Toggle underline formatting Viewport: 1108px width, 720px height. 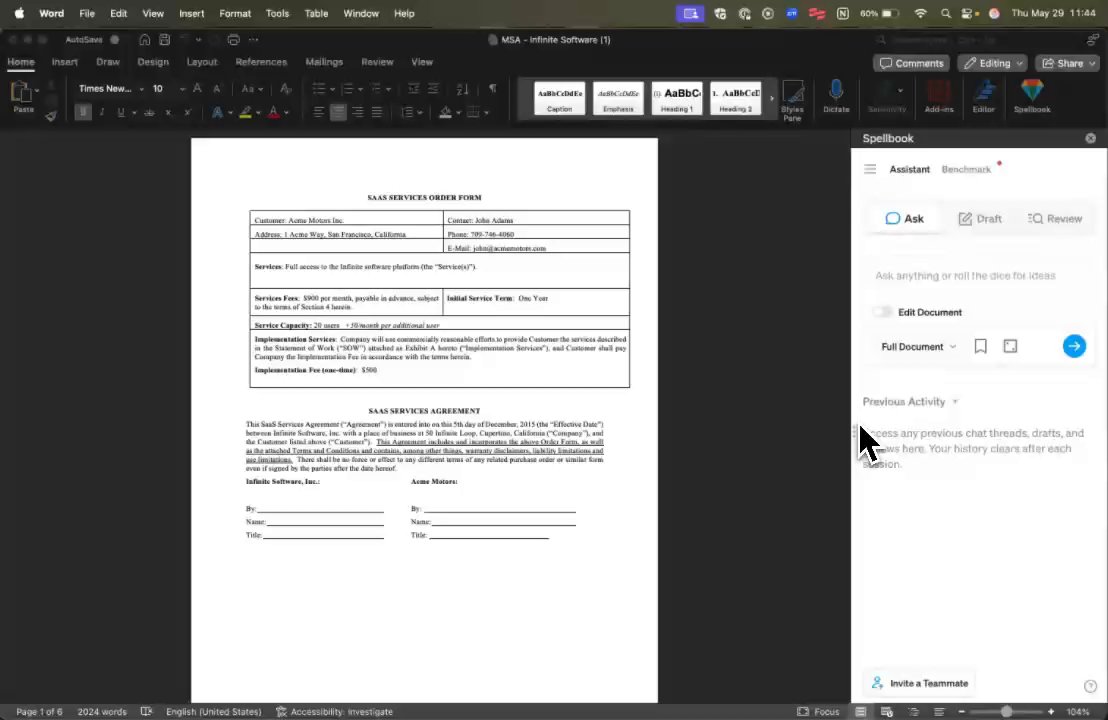pos(121,112)
